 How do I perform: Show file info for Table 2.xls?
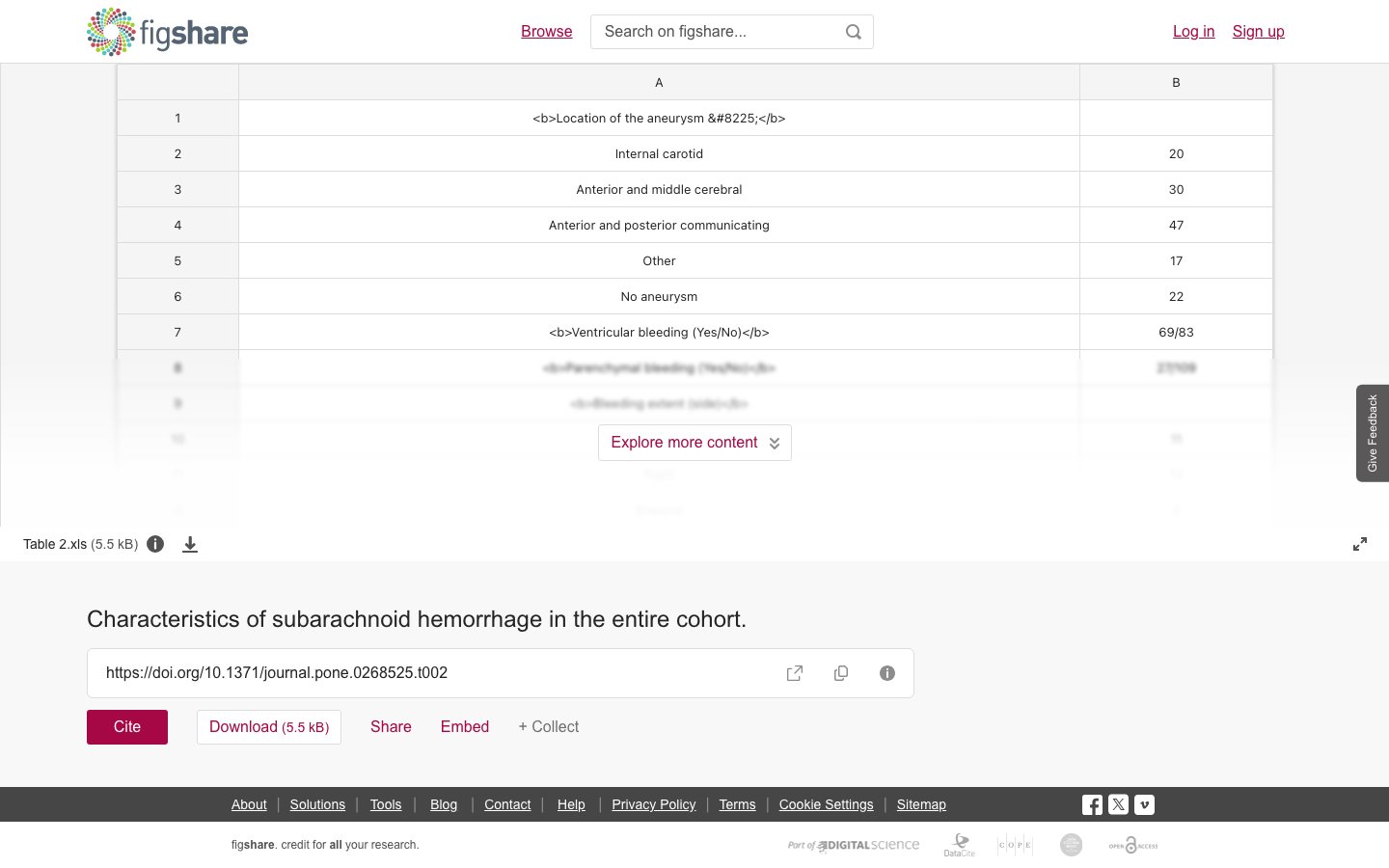[155, 544]
